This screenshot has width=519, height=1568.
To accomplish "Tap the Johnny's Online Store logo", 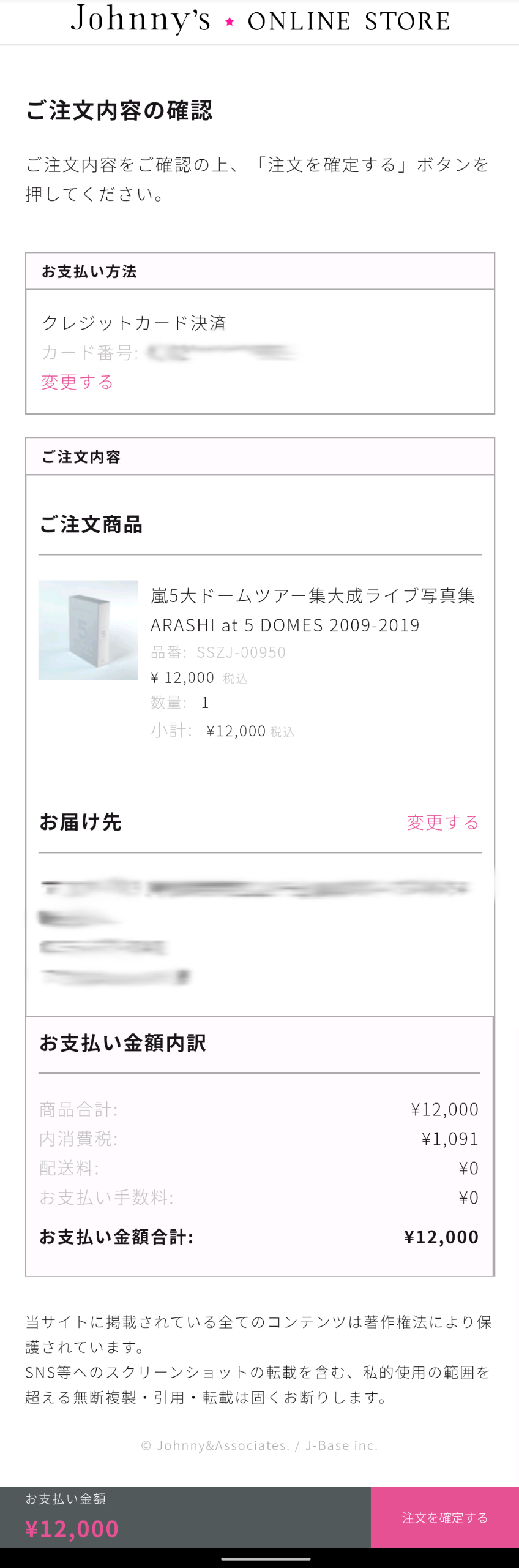I will point(260,20).
